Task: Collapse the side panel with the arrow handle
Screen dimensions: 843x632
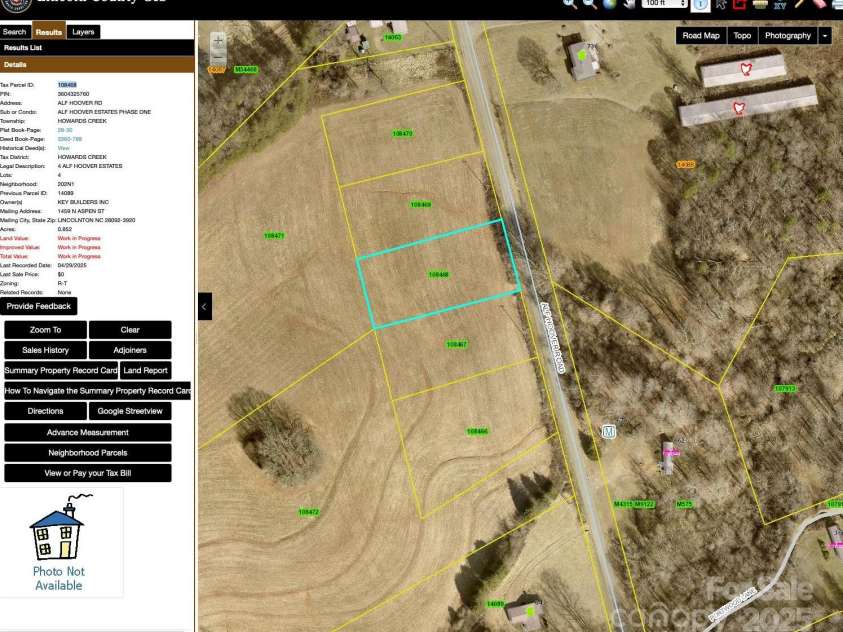Action: [204, 306]
